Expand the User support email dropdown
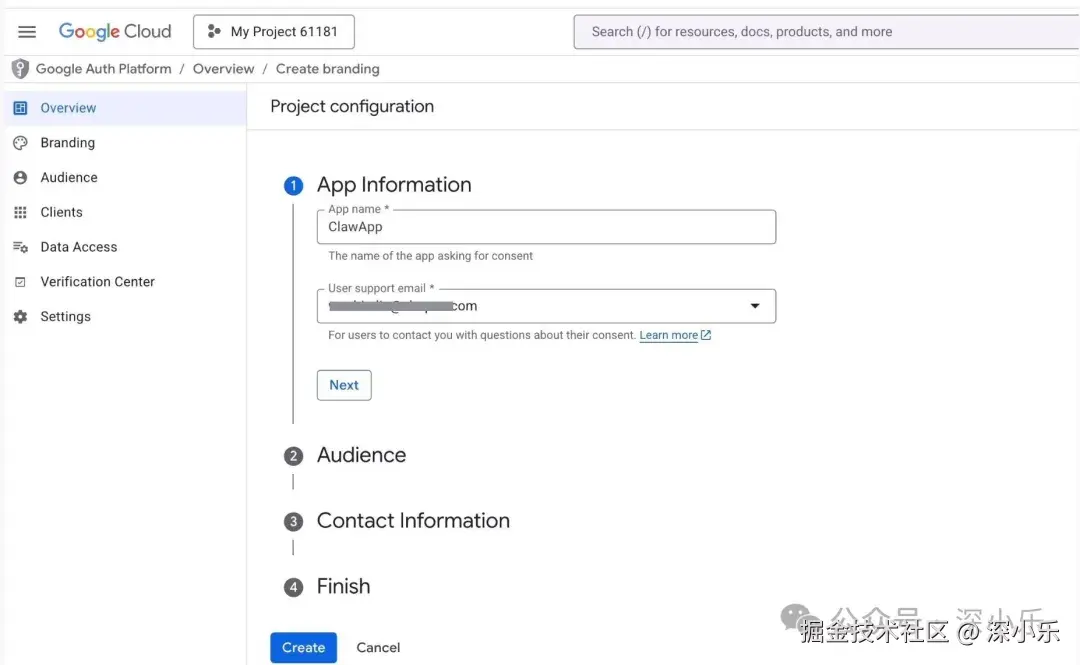This screenshot has height=665, width=1080. click(755, 306)
